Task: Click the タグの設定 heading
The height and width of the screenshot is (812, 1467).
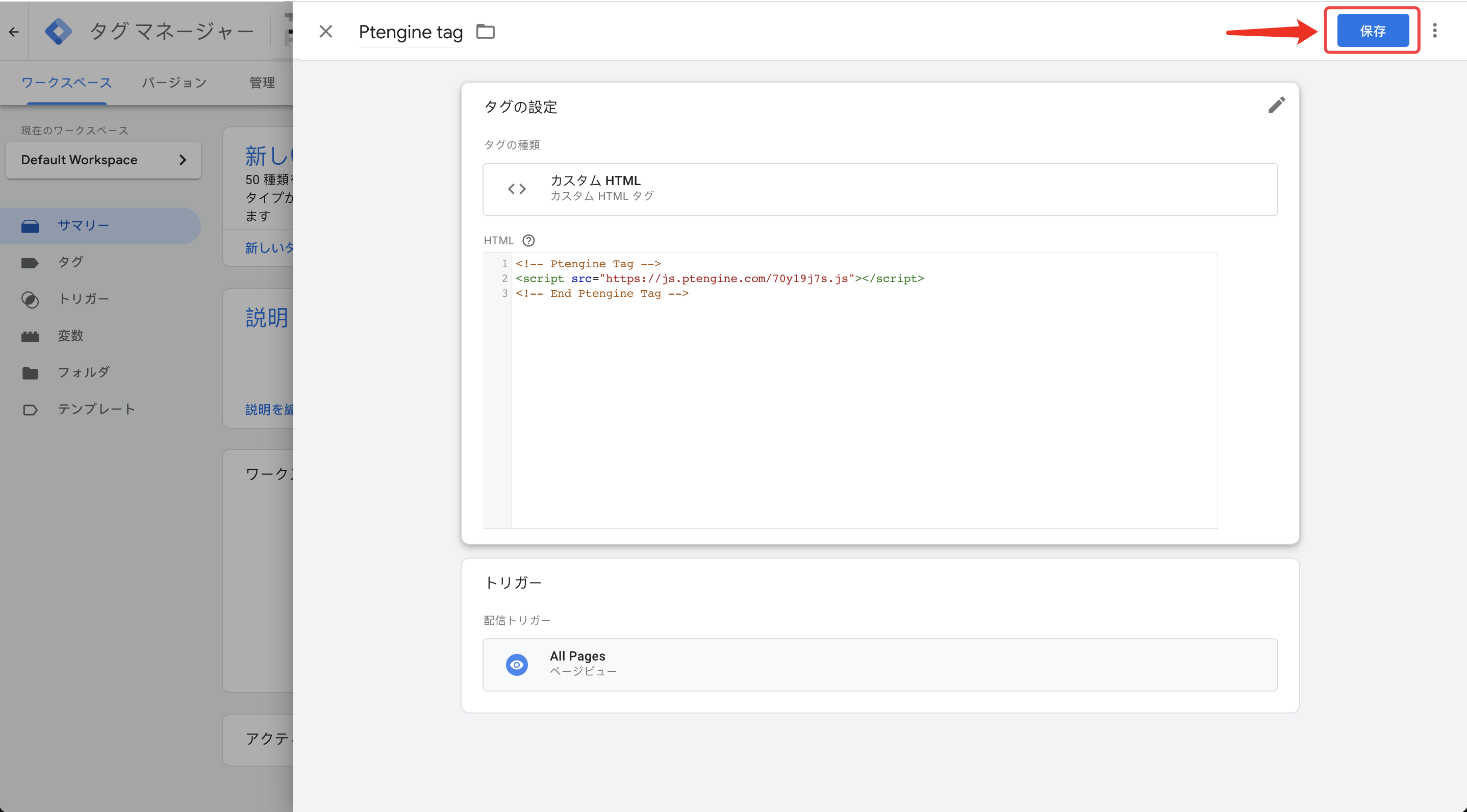Action: pyautogui.click(x=520, y=107)
